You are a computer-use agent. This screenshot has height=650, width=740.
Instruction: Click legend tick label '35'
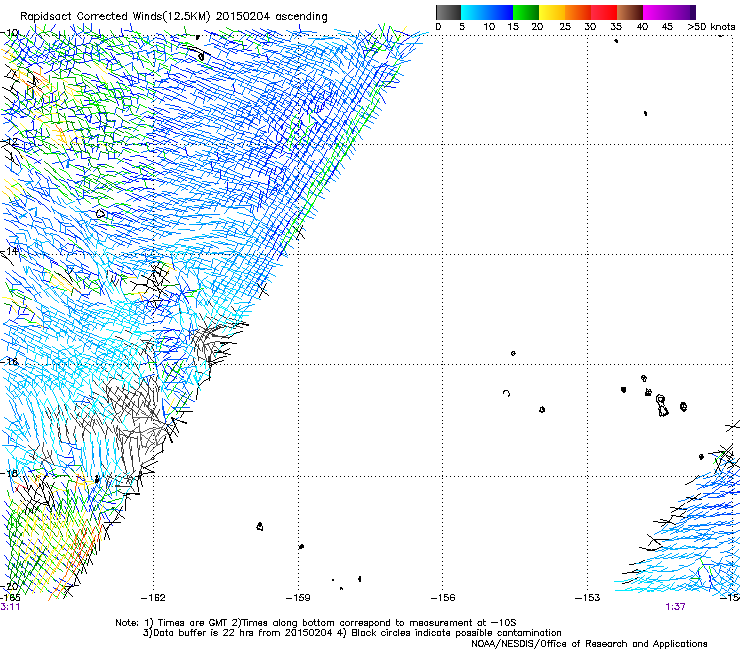click(x=616, y=27)
